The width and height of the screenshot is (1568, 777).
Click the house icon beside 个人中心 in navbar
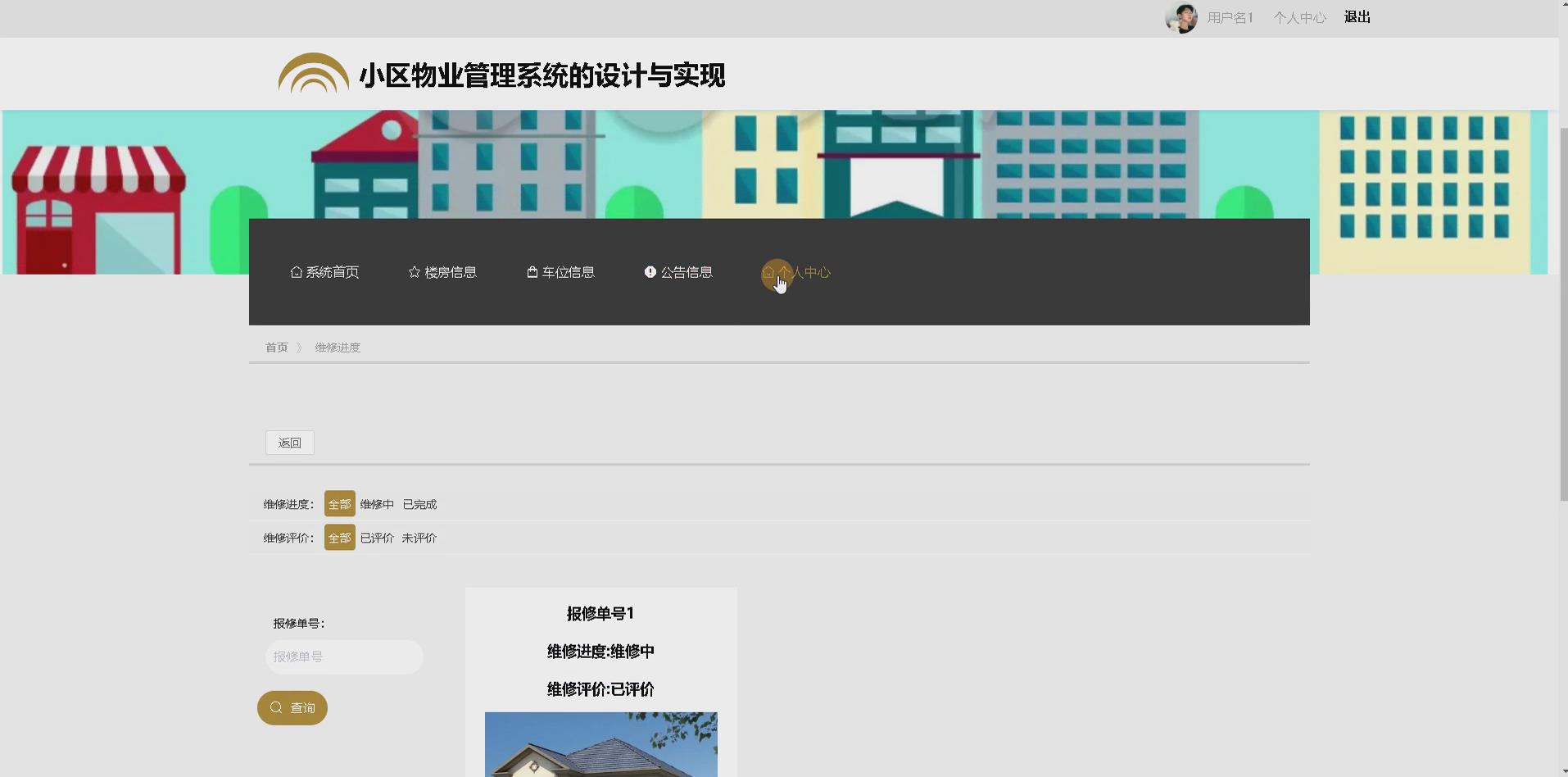pos(768,271)
